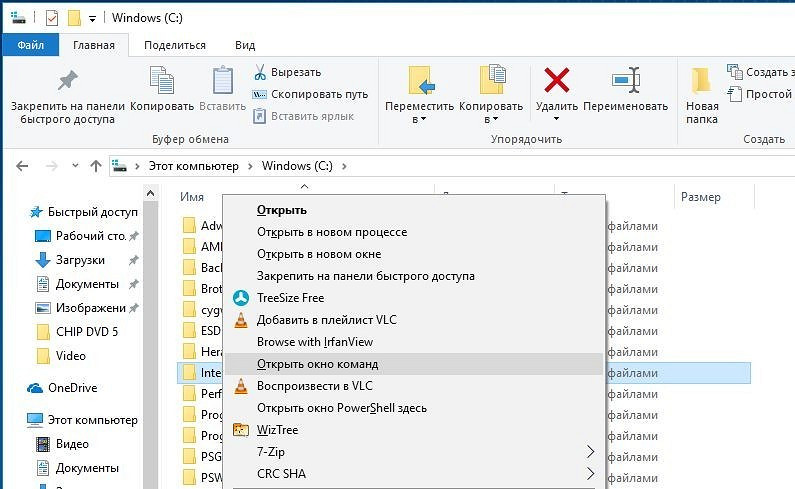Open the File tab
The image size is (795, 489).
tap(30, 45)
